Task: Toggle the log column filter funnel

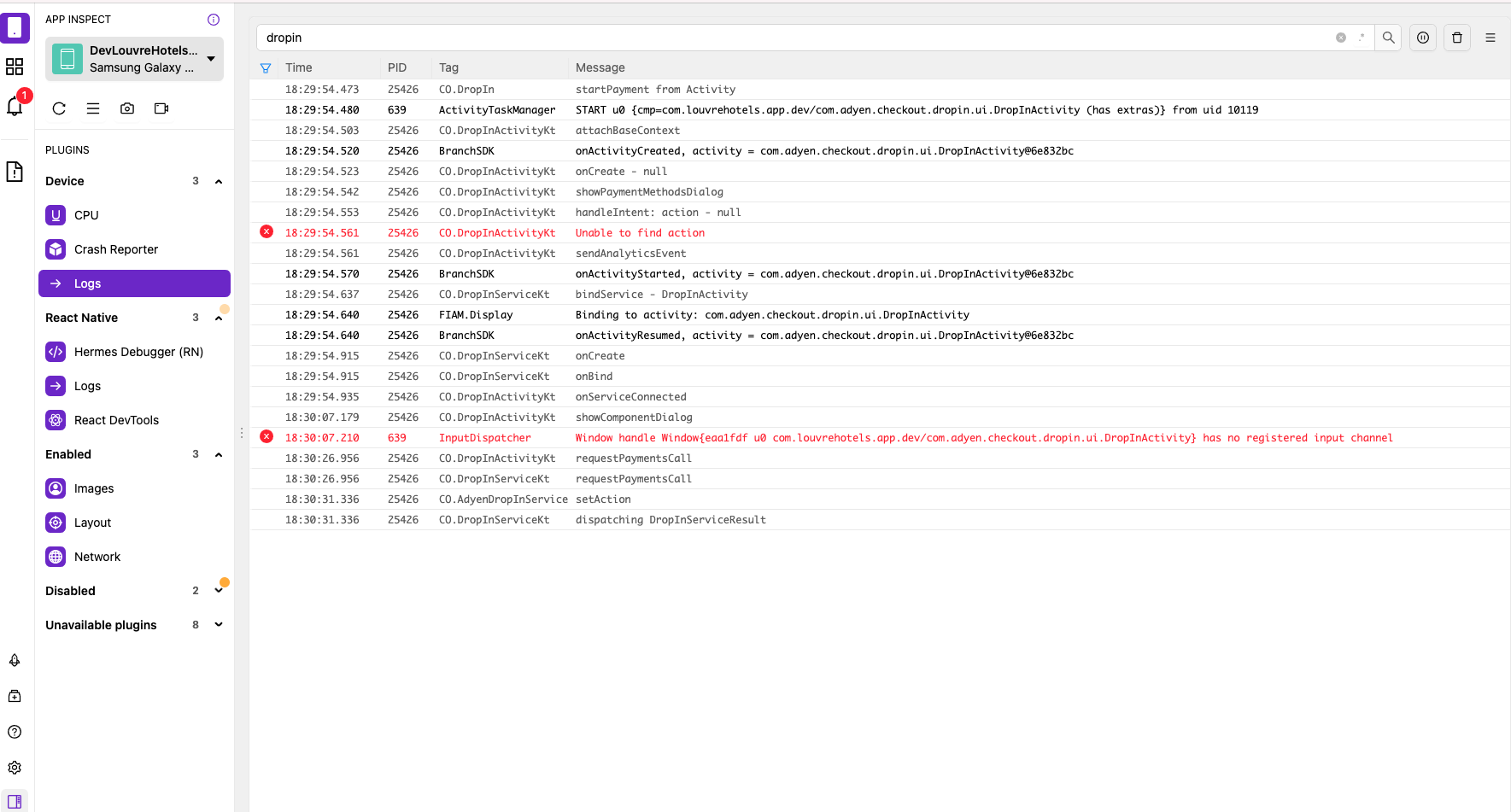Action: point(266,67)
